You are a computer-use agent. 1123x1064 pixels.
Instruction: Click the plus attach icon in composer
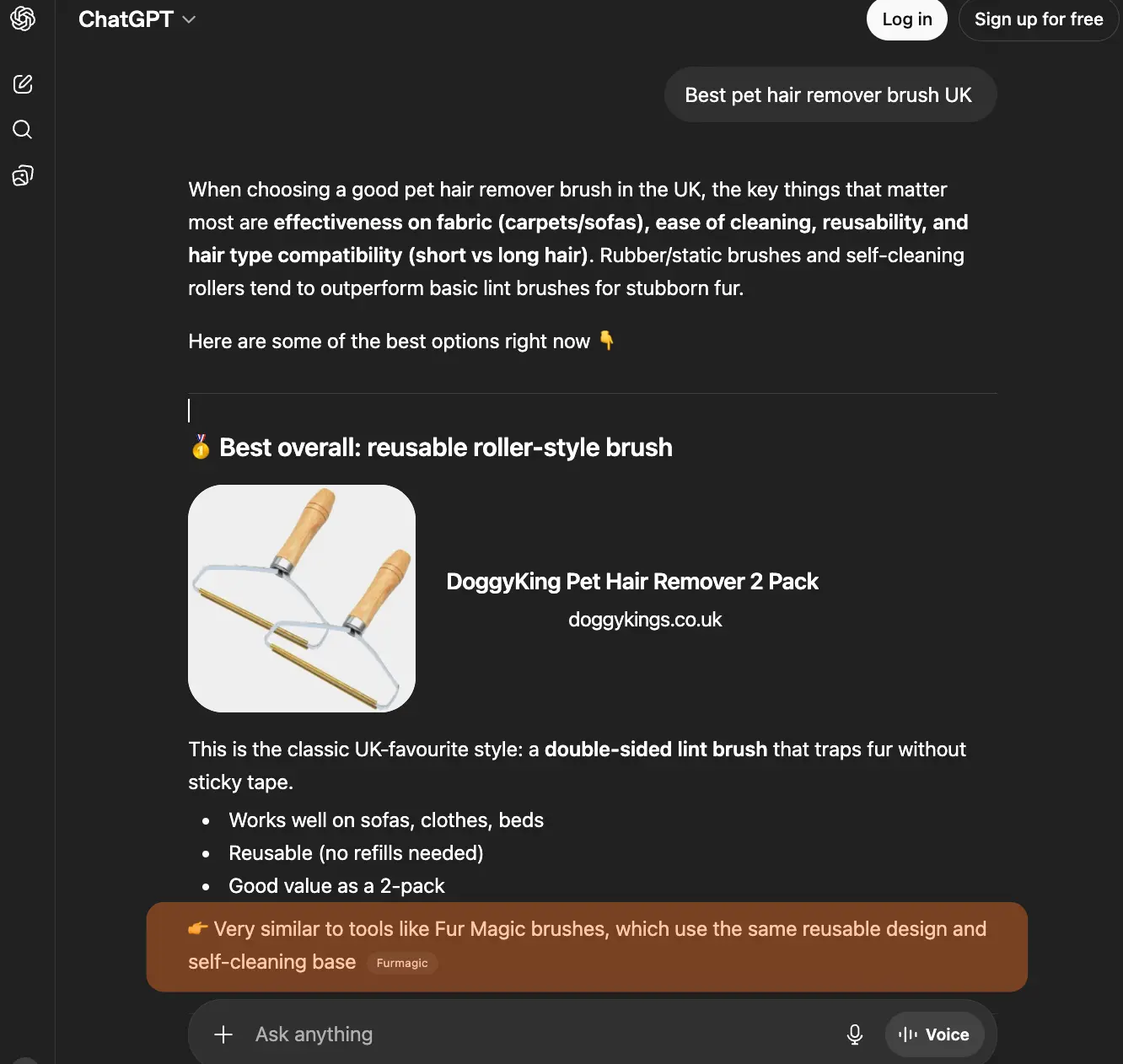(x=223, y=1034)
